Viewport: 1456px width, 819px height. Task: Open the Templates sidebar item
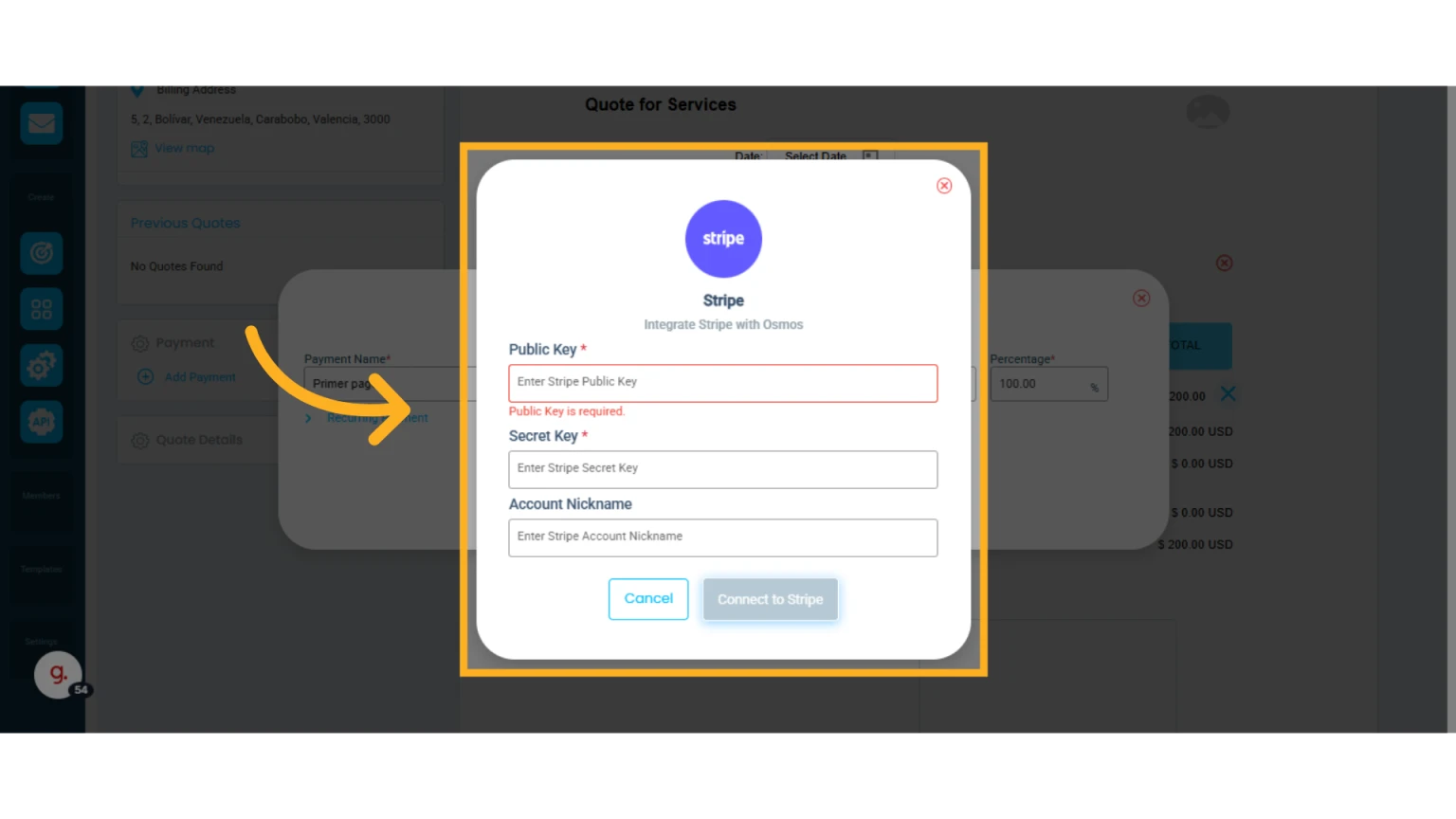tap(42, 569)
